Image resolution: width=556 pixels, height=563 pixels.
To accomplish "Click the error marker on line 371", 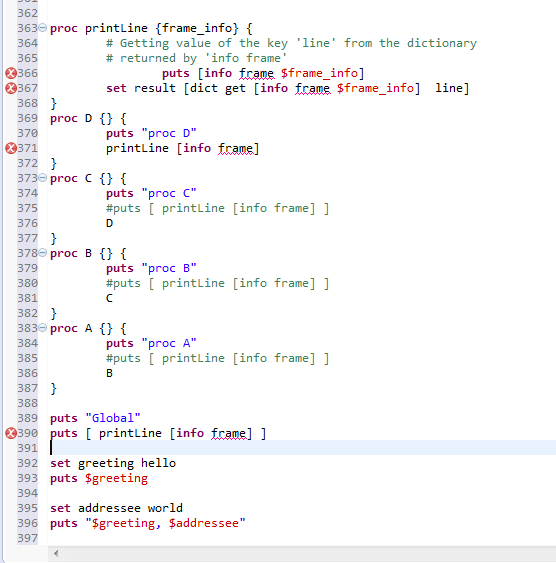I will pos(11,148).
